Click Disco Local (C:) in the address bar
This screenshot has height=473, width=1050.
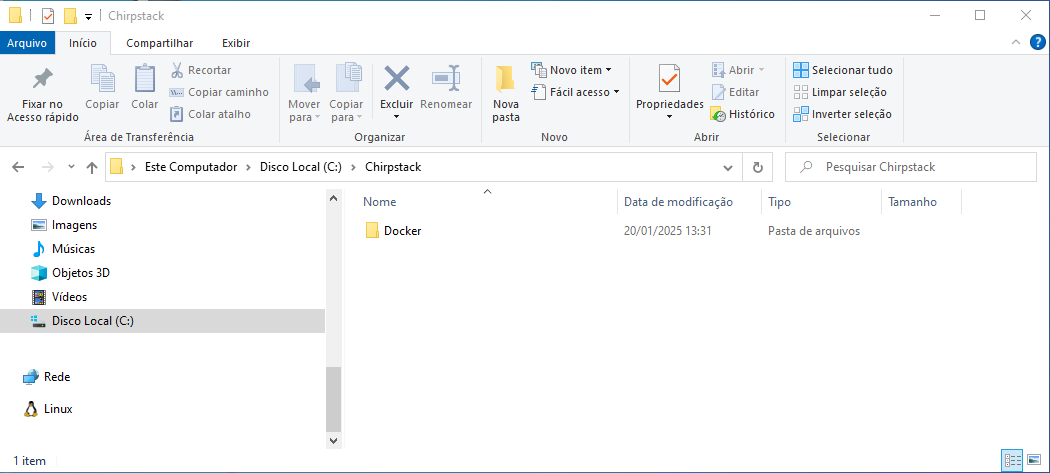coord(301,167)
